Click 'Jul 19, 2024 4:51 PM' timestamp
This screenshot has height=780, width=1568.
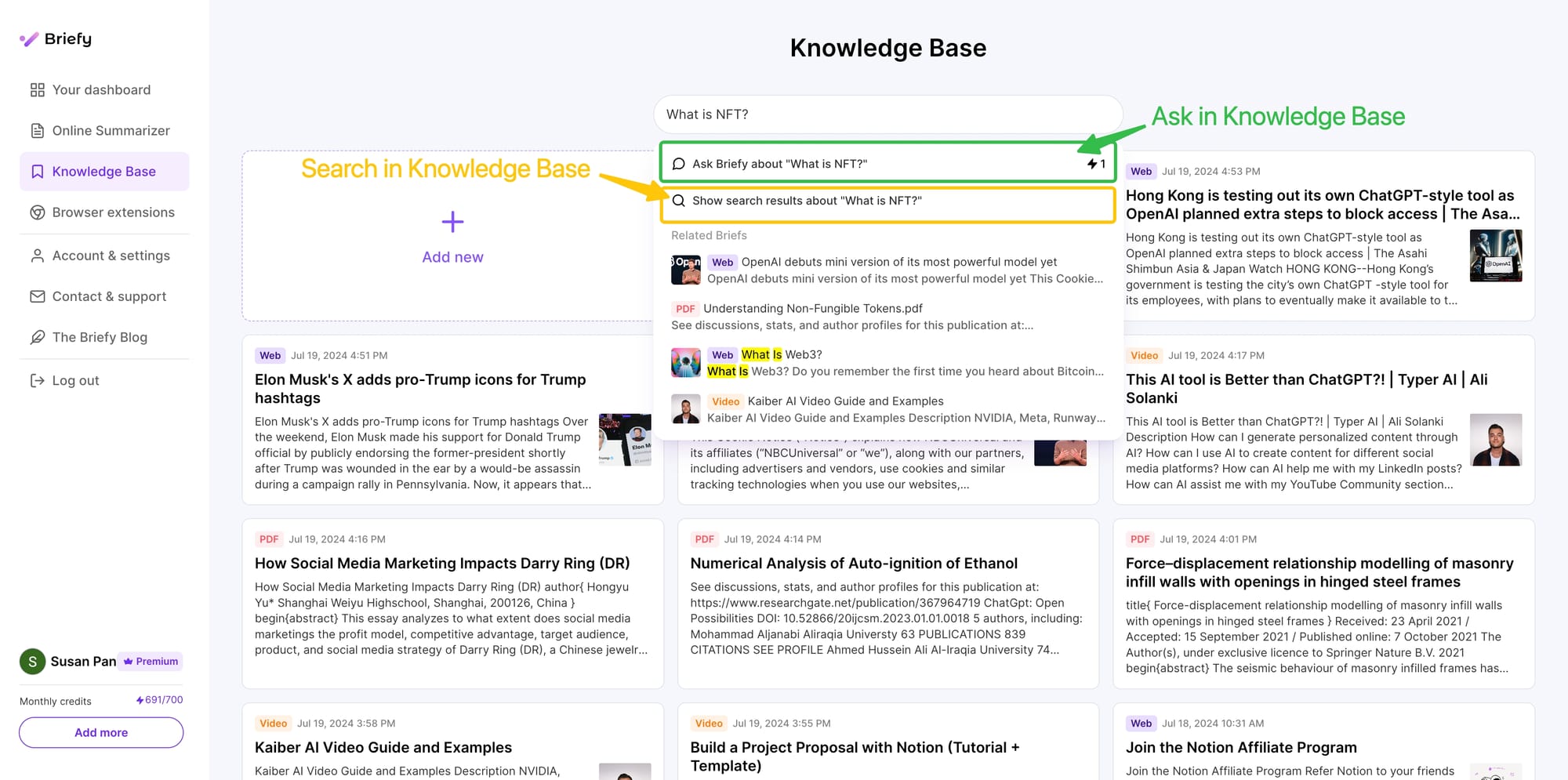[339, 356]
